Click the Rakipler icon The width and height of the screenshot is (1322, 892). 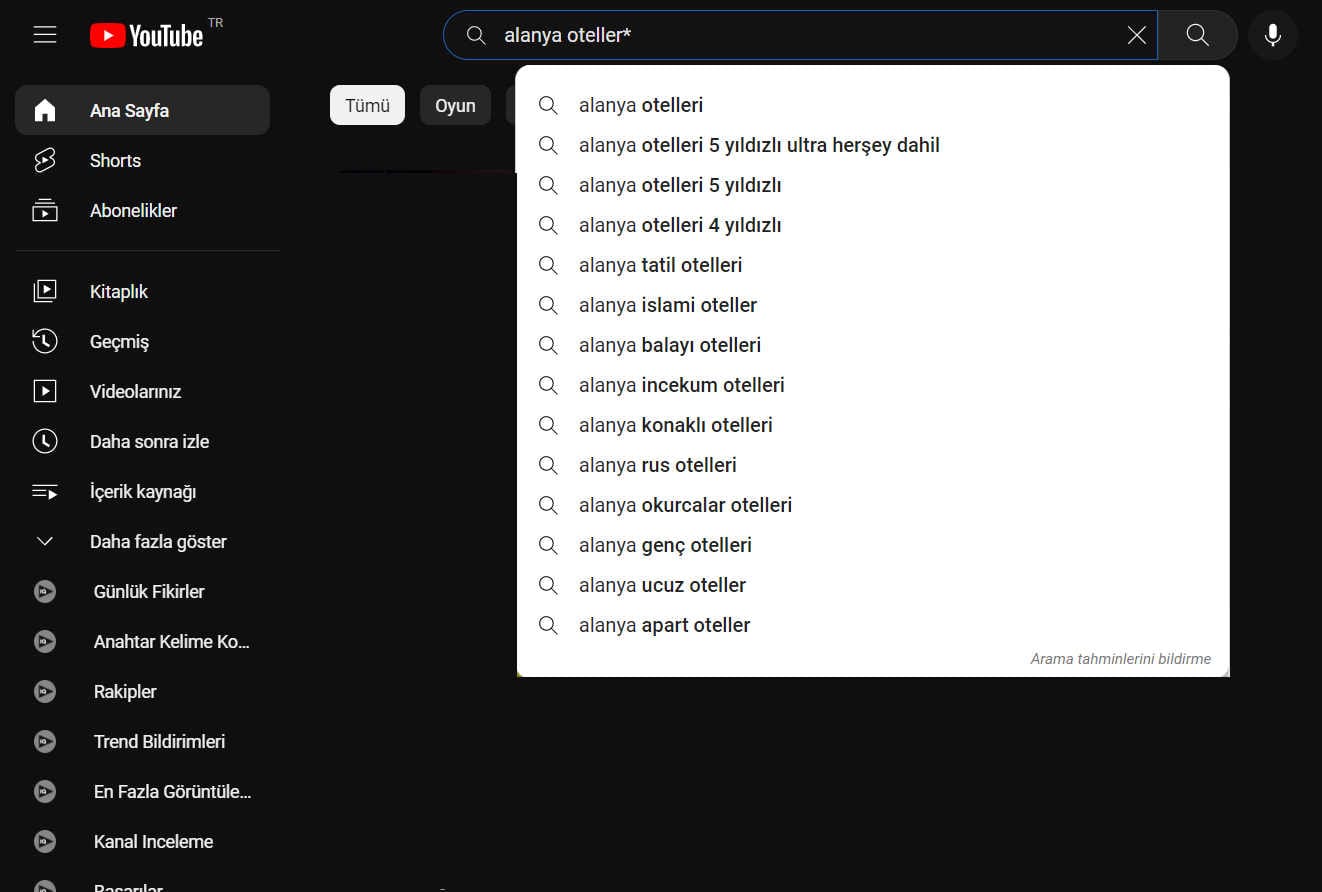(45, 691)
